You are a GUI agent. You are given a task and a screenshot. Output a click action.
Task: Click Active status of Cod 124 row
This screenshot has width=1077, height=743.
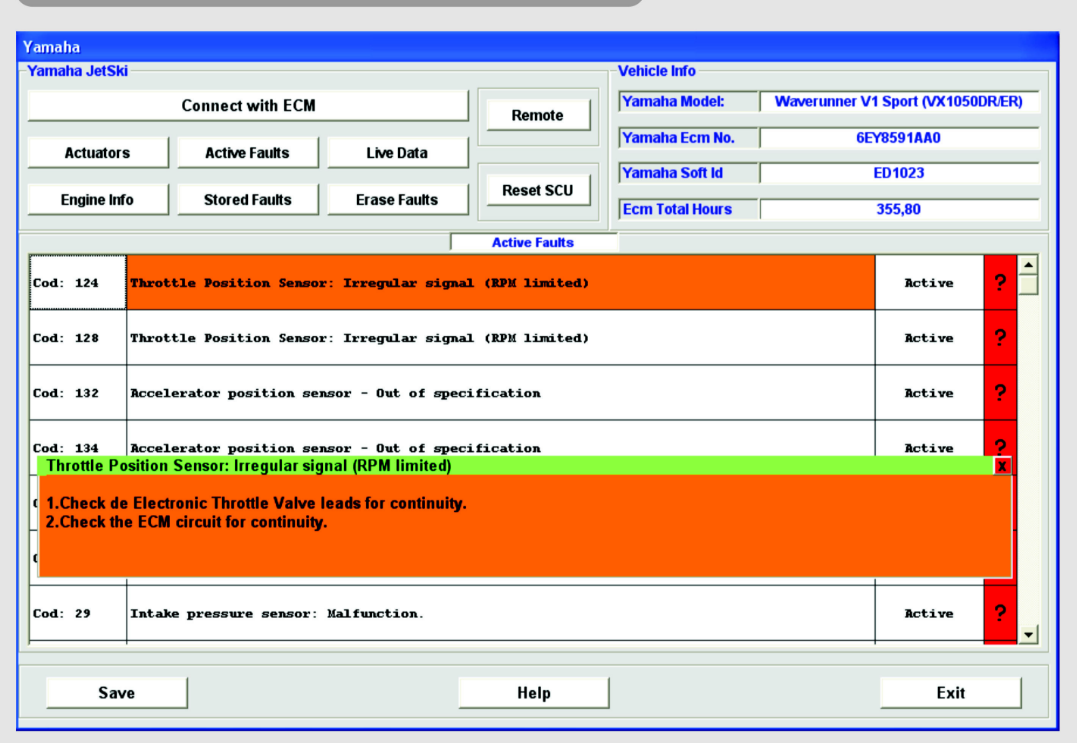click(929, 282)
